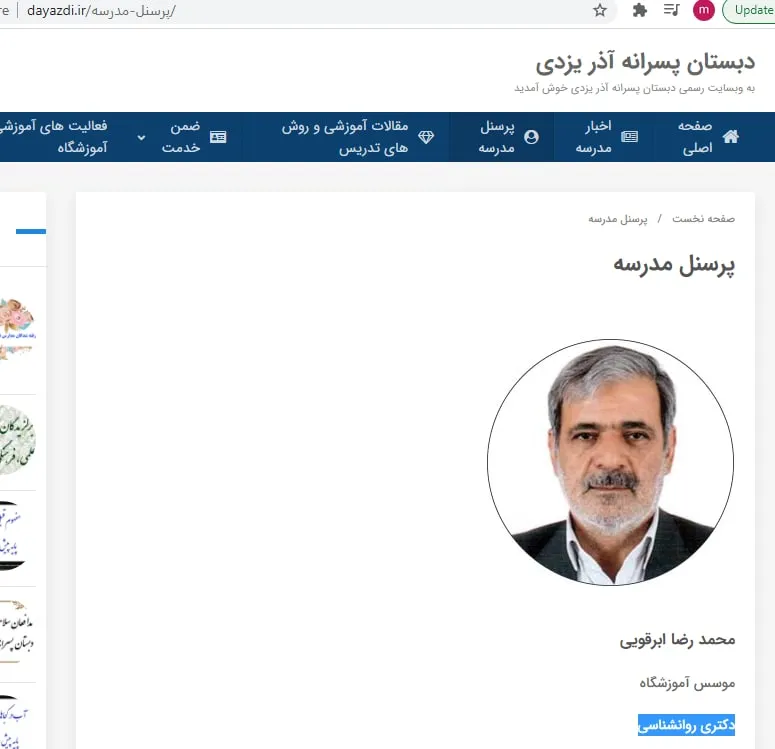Image resolution: width=775 pixels, height=749 pixels.
Task: Open the media control playlist icon
Action: tap(671, 10)
